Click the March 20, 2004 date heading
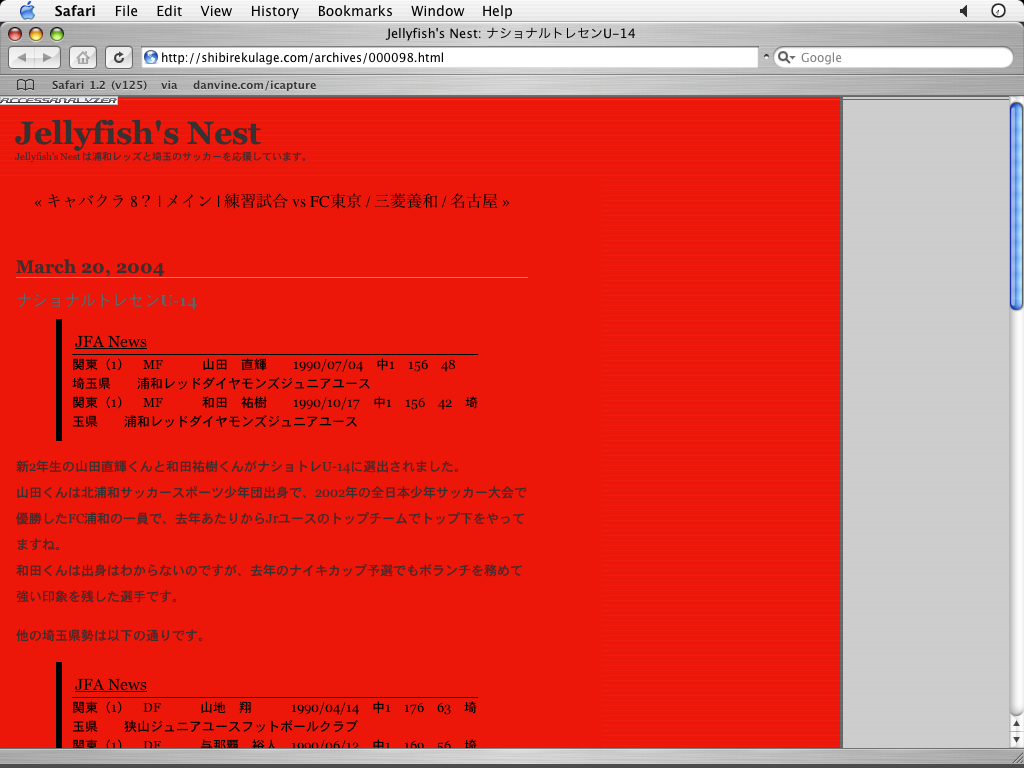The height and width of the screenshot is (768, 1024). click(90, 267)
